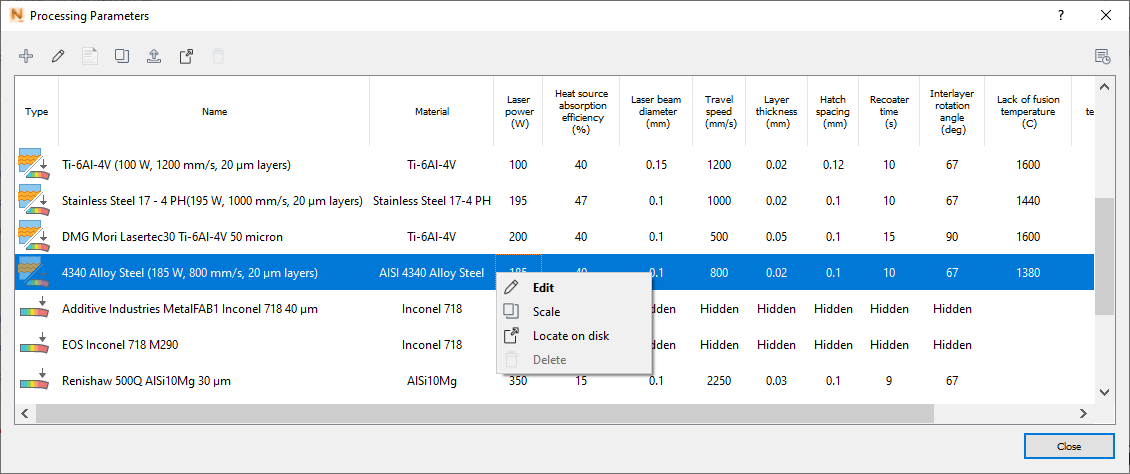Click the Laser power column header
1130x474 pixels.
point(518,112)
